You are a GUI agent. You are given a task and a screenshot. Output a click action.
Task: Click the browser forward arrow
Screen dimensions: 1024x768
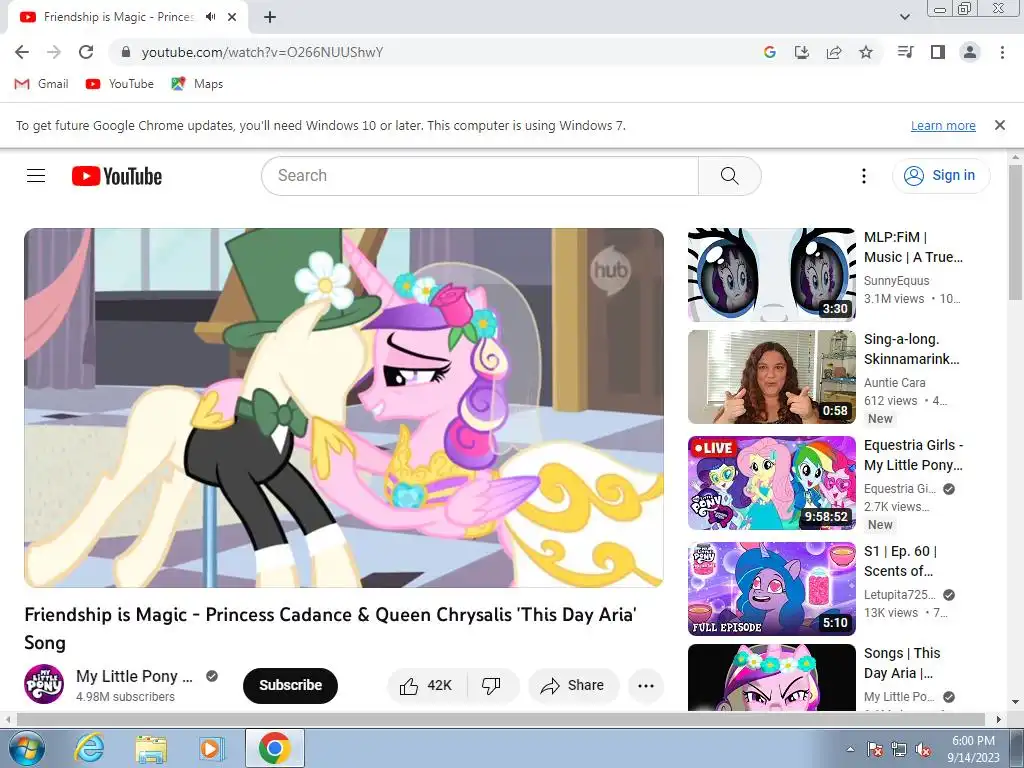point(54,52)
